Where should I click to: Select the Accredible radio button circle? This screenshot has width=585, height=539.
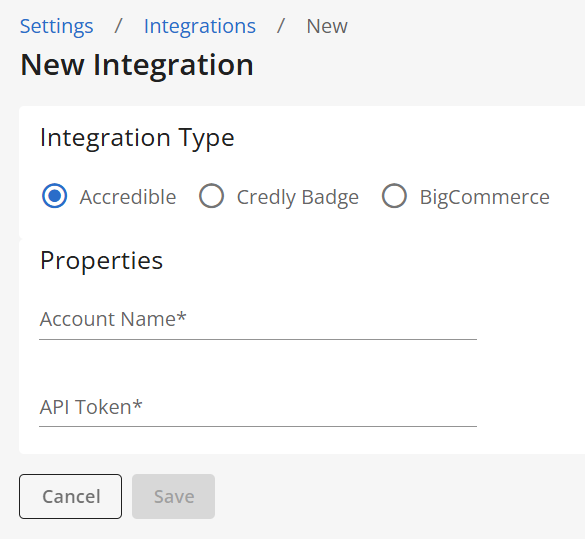click(x=54, y=196)
